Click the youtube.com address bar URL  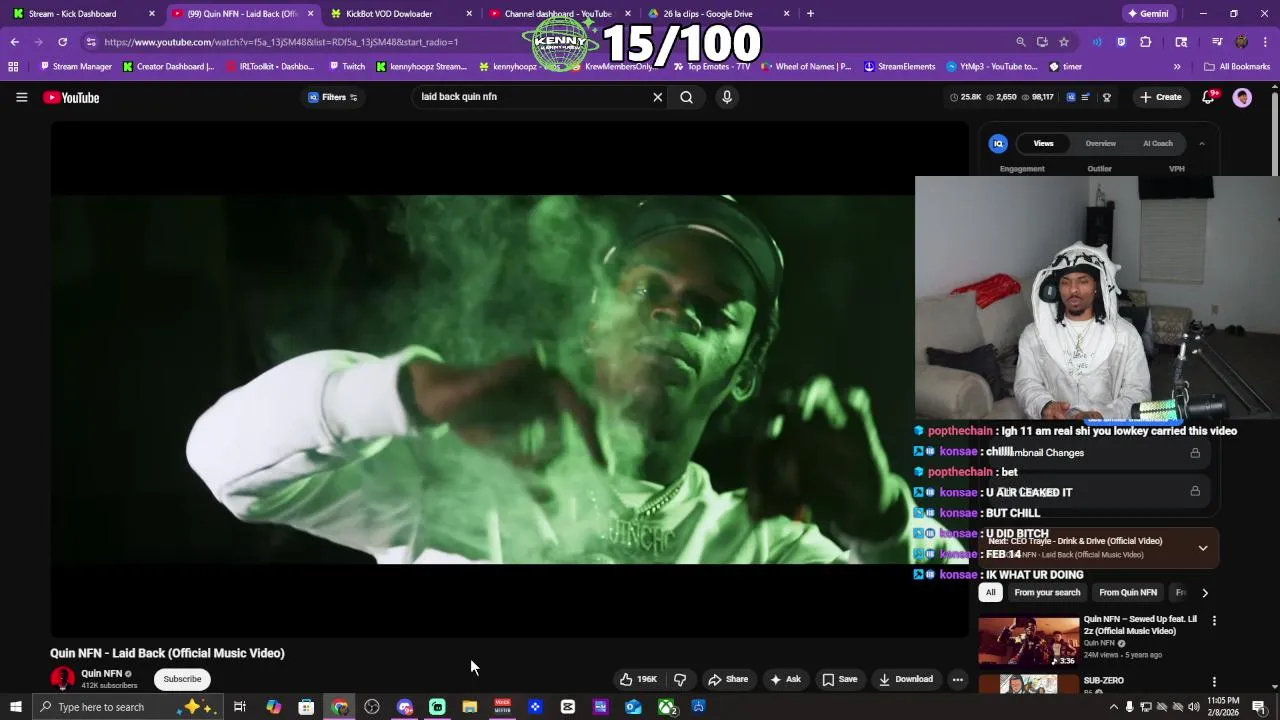pos(281,42)
